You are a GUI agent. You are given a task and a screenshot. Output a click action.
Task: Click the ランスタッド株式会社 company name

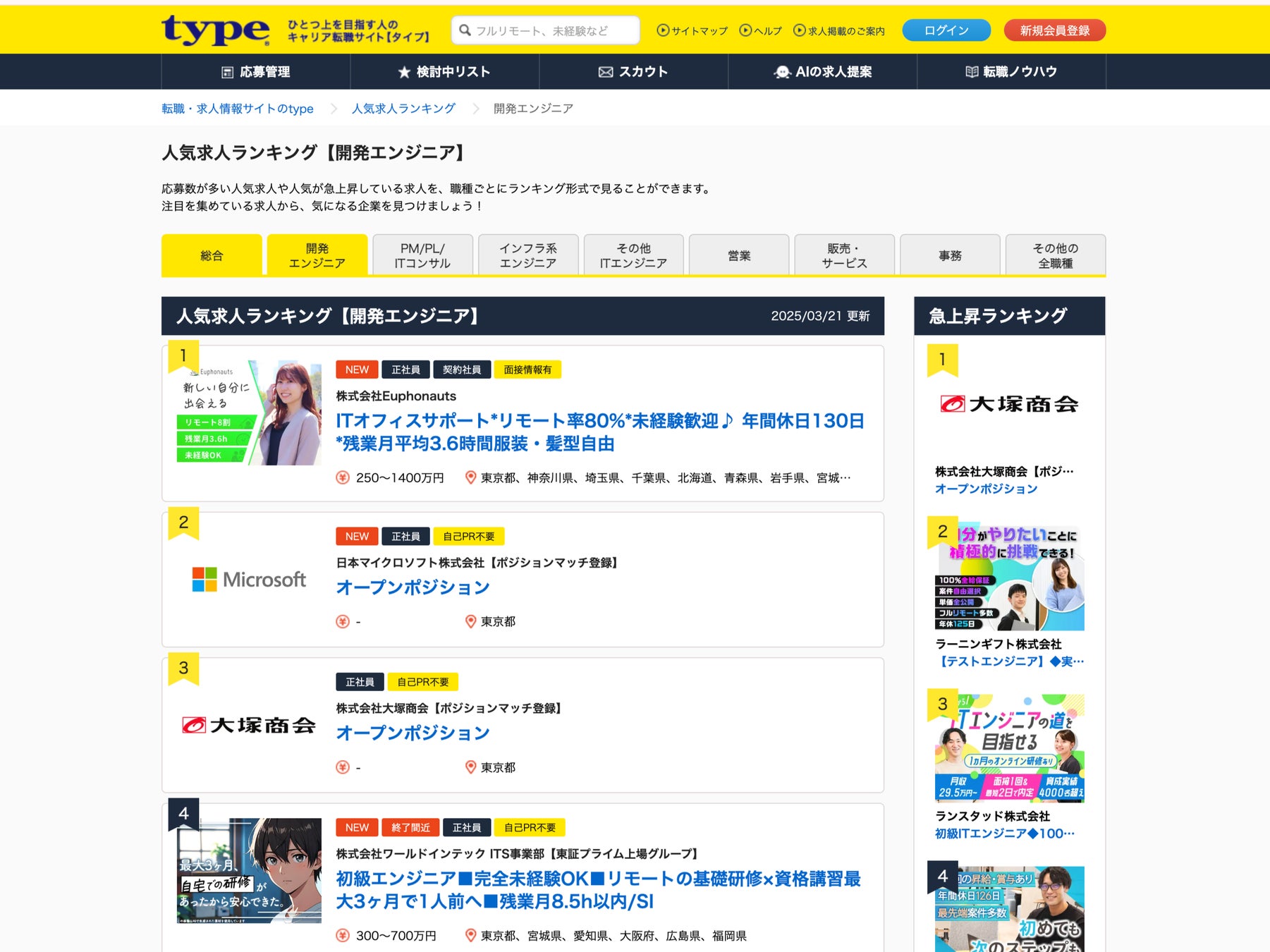[992, 816]
